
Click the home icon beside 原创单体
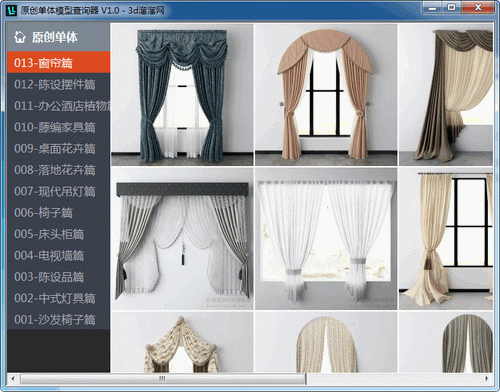20,37
